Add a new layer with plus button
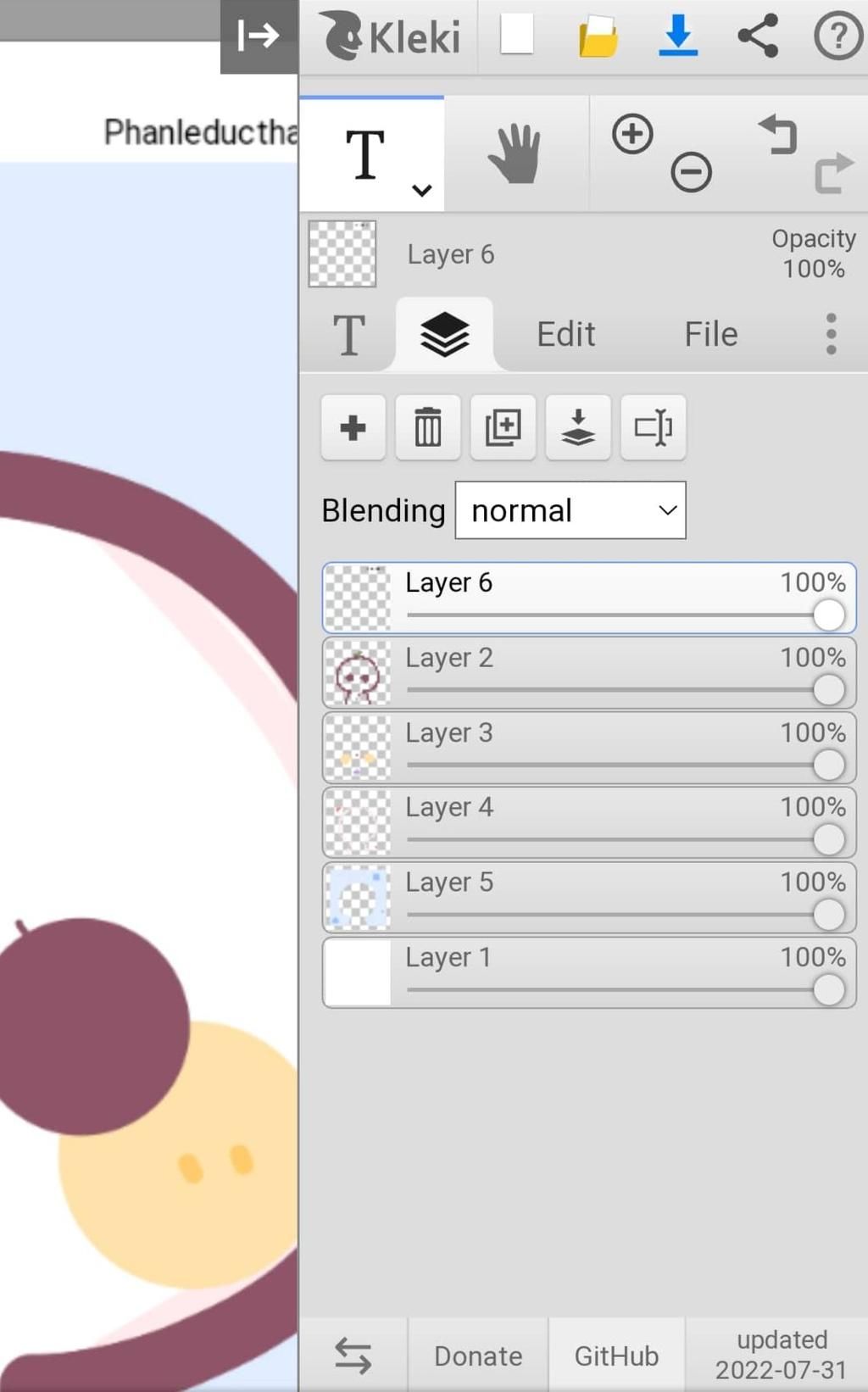This screenshot has height=1392, width=868. 353,427
